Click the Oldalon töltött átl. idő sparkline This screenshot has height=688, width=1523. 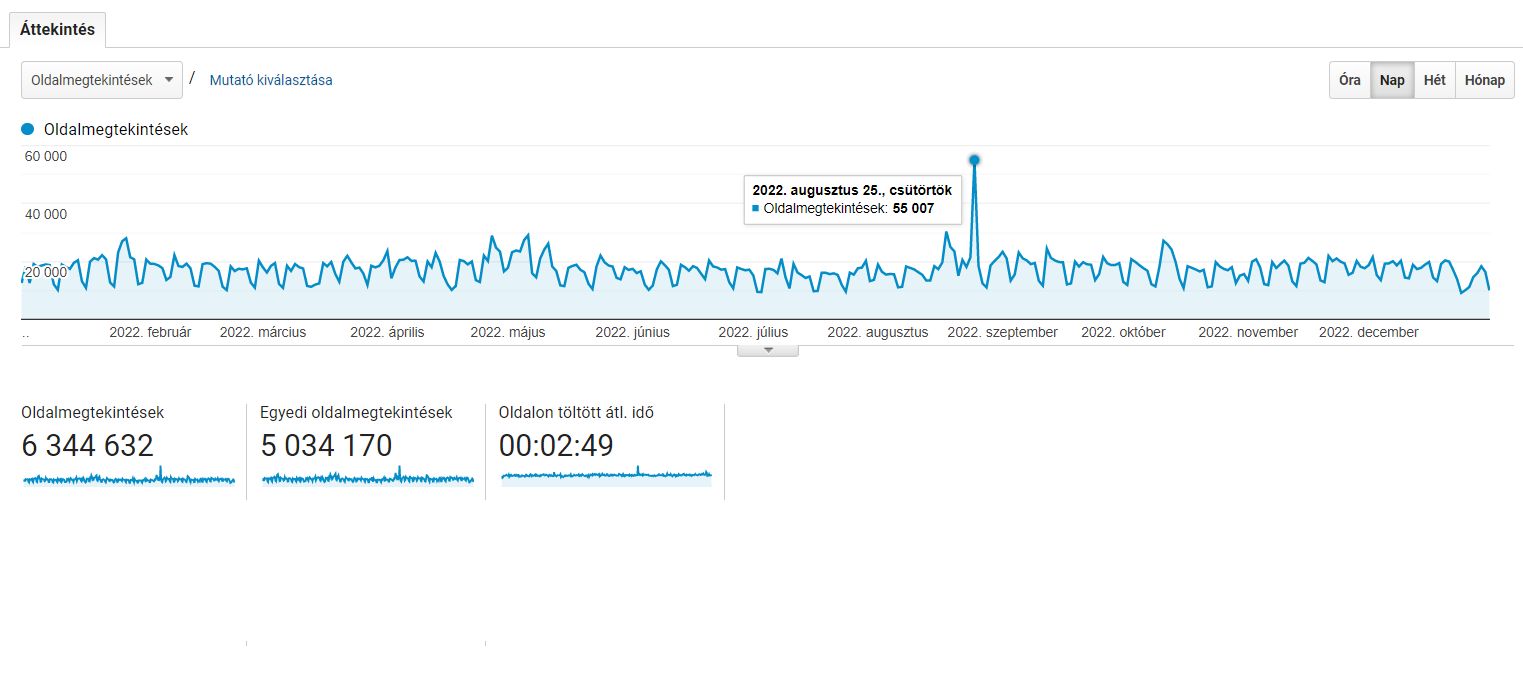[x=606, y=474]
